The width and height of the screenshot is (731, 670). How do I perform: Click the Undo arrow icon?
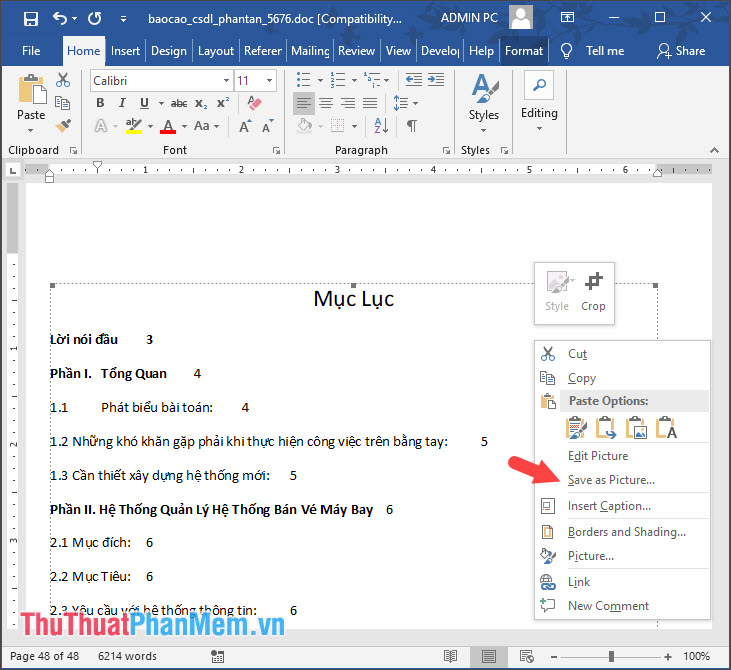(60, 19)
